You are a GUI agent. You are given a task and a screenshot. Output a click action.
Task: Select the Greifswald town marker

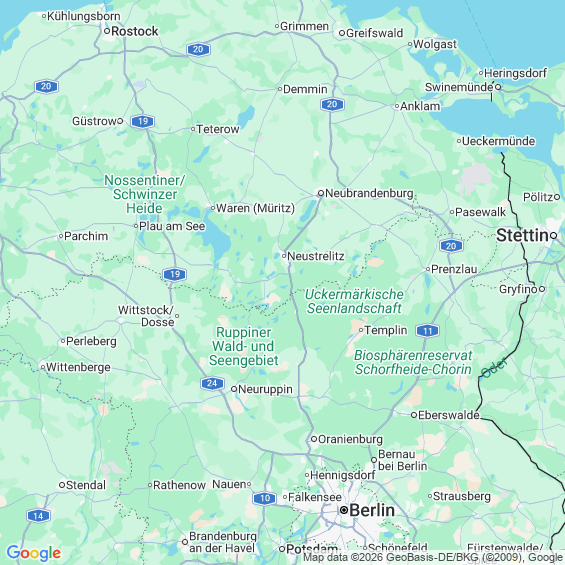342,33
